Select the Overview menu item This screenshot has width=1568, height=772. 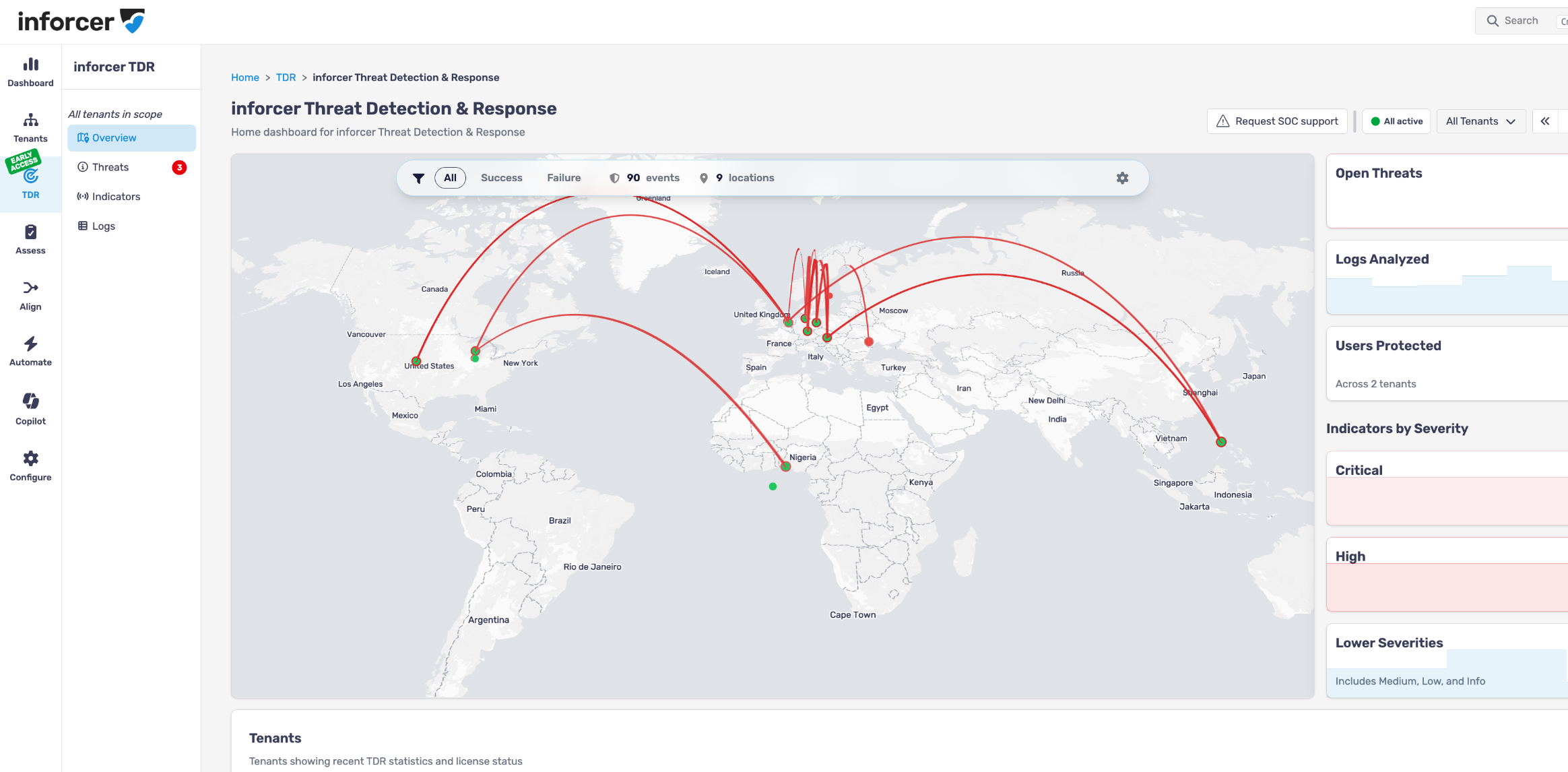click(131, 138)
